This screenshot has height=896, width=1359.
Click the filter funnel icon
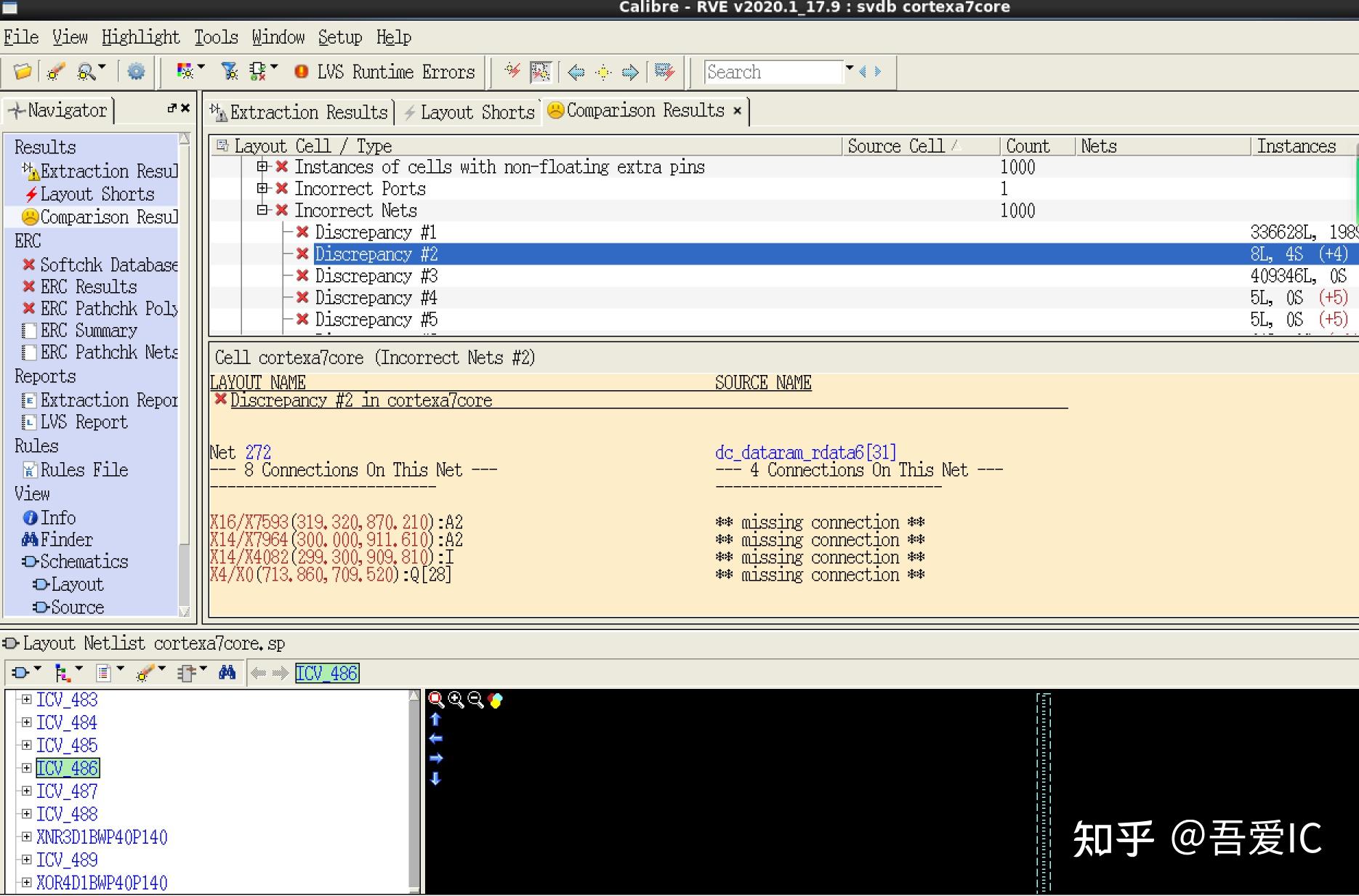230,71
